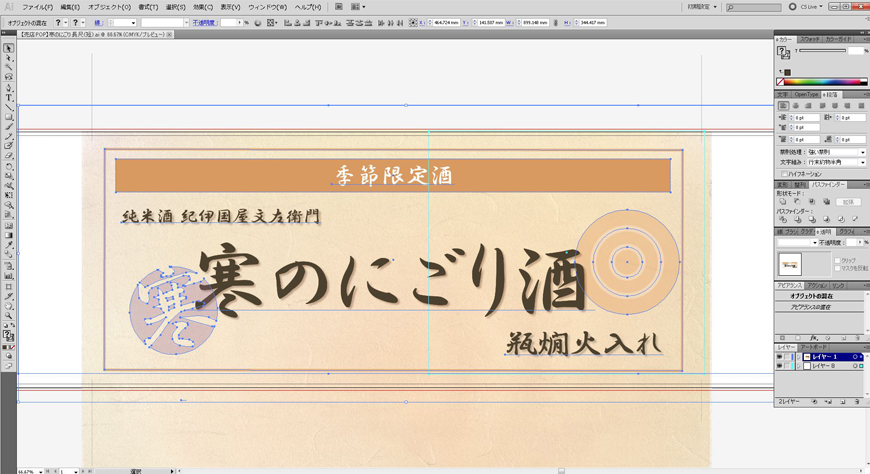Click align left paragraph icon
Image resolution: width=870 pixels, height=474 pixels.
point(783,105)
